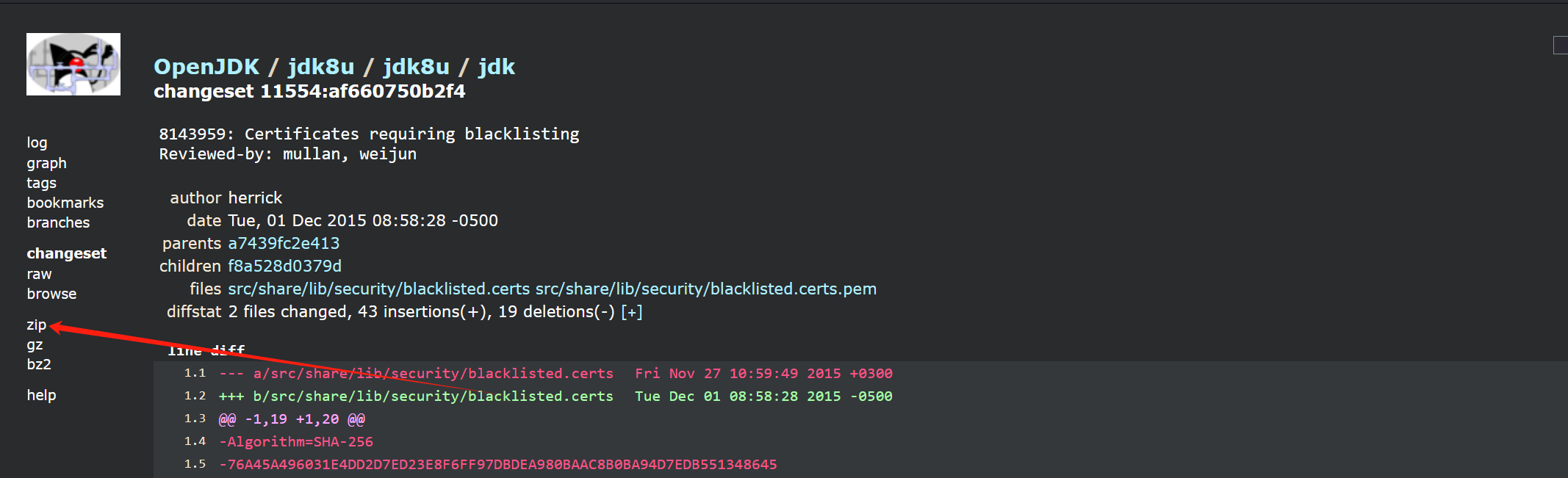Viewport: 1568px width, 478px height.
Task: Open the log view
Action: [x=37, y=142]
